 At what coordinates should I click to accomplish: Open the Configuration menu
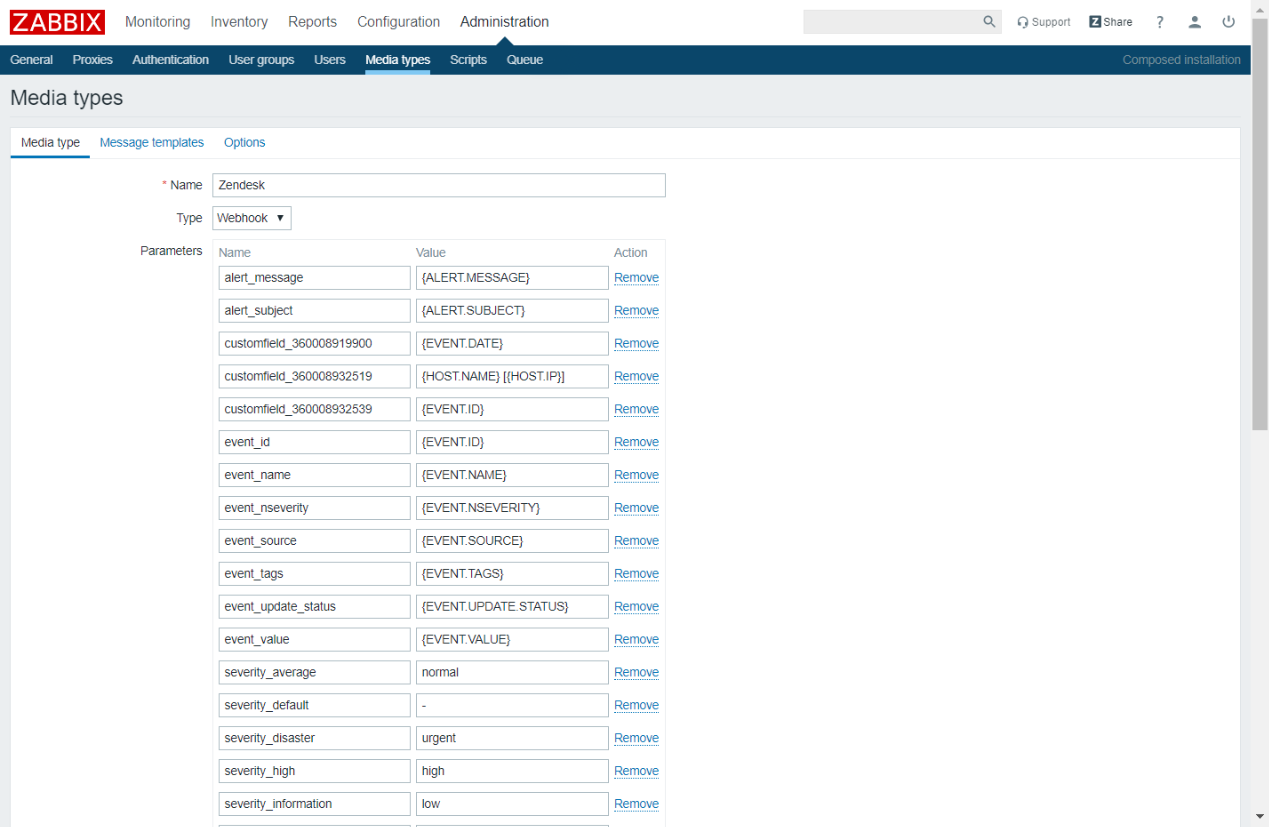(398, 22)
